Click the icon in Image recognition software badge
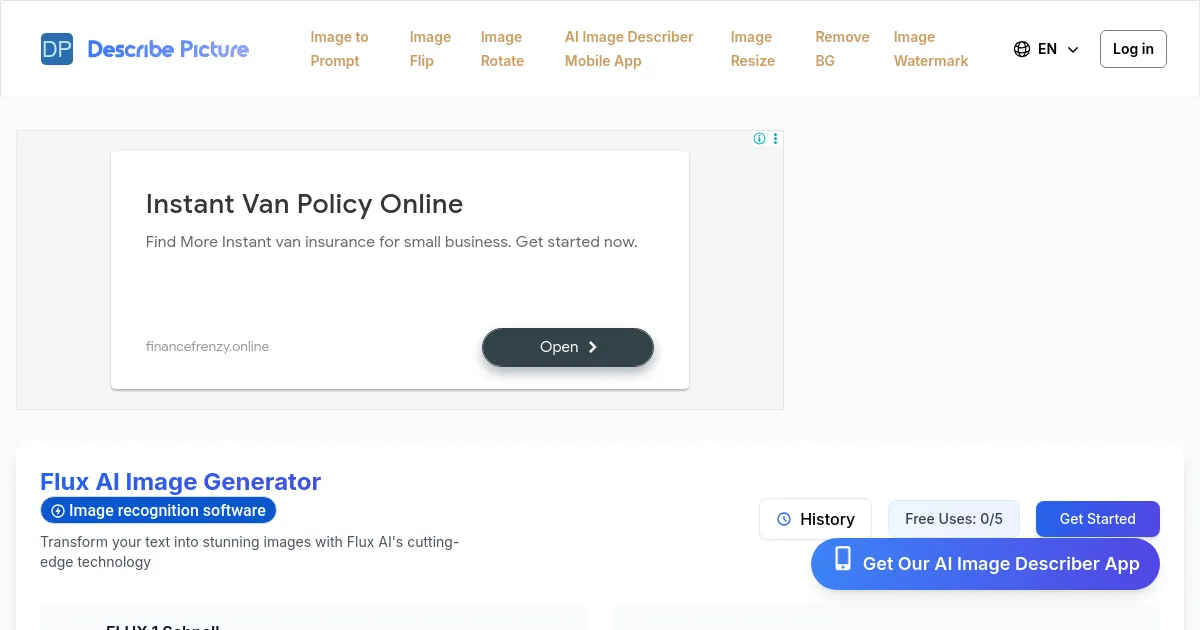The width and height of the screenshot is (1200, 630). [x=58, y=511]
